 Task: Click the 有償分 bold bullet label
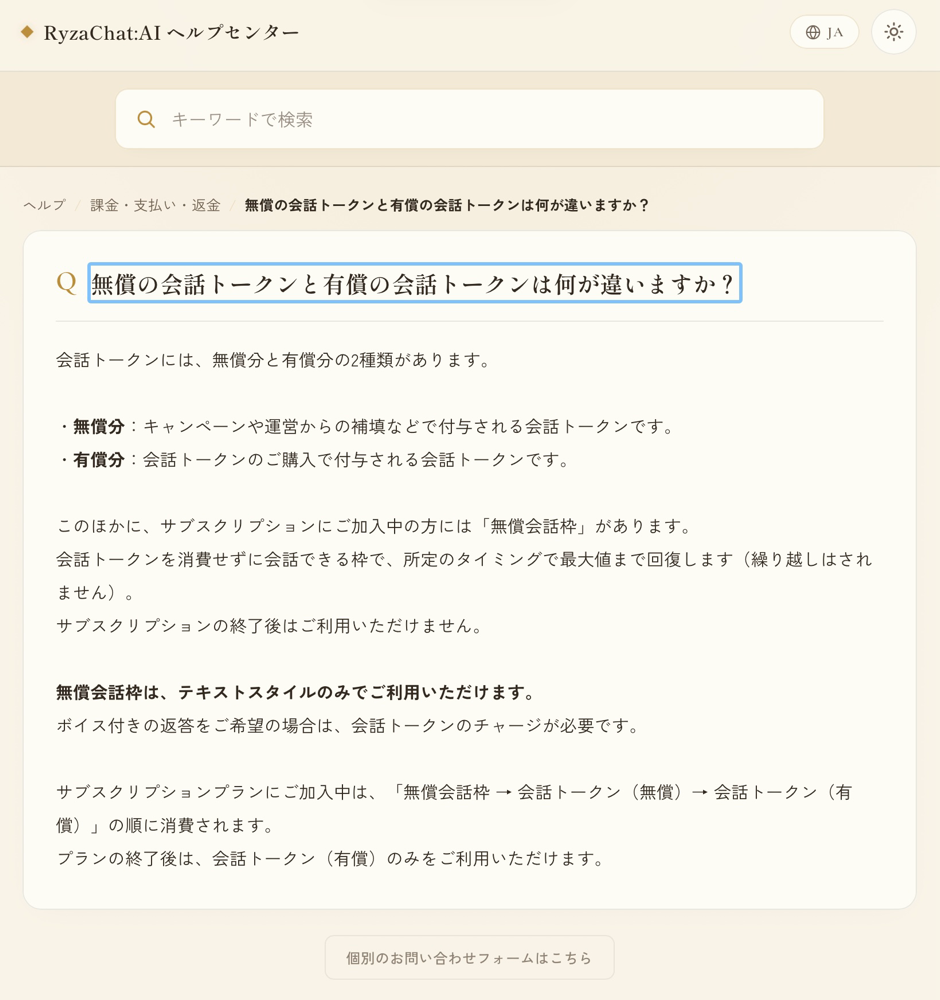click(x=98, y=460)
